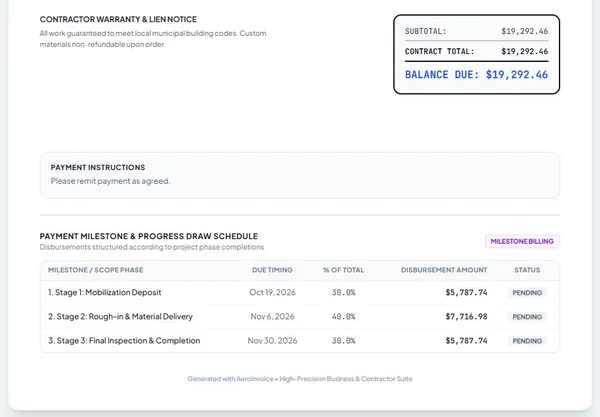Click due date "Nov 30, 2026"

[272, 340]
